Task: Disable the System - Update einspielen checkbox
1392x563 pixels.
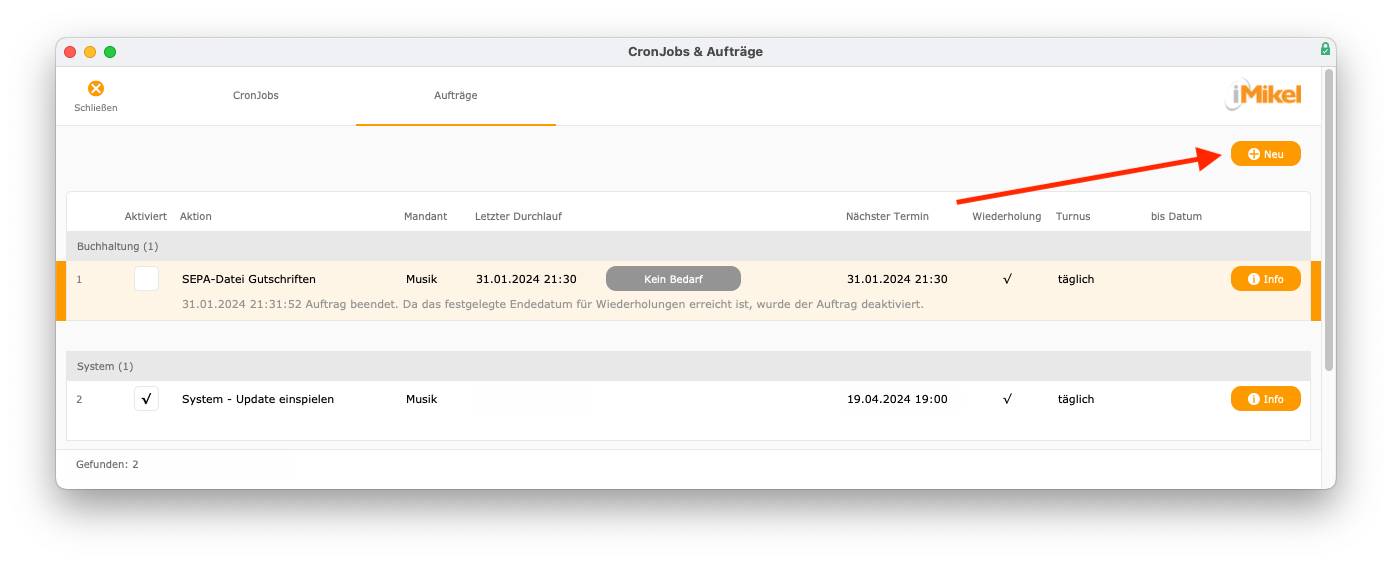Action: click(x=146, y=399)
